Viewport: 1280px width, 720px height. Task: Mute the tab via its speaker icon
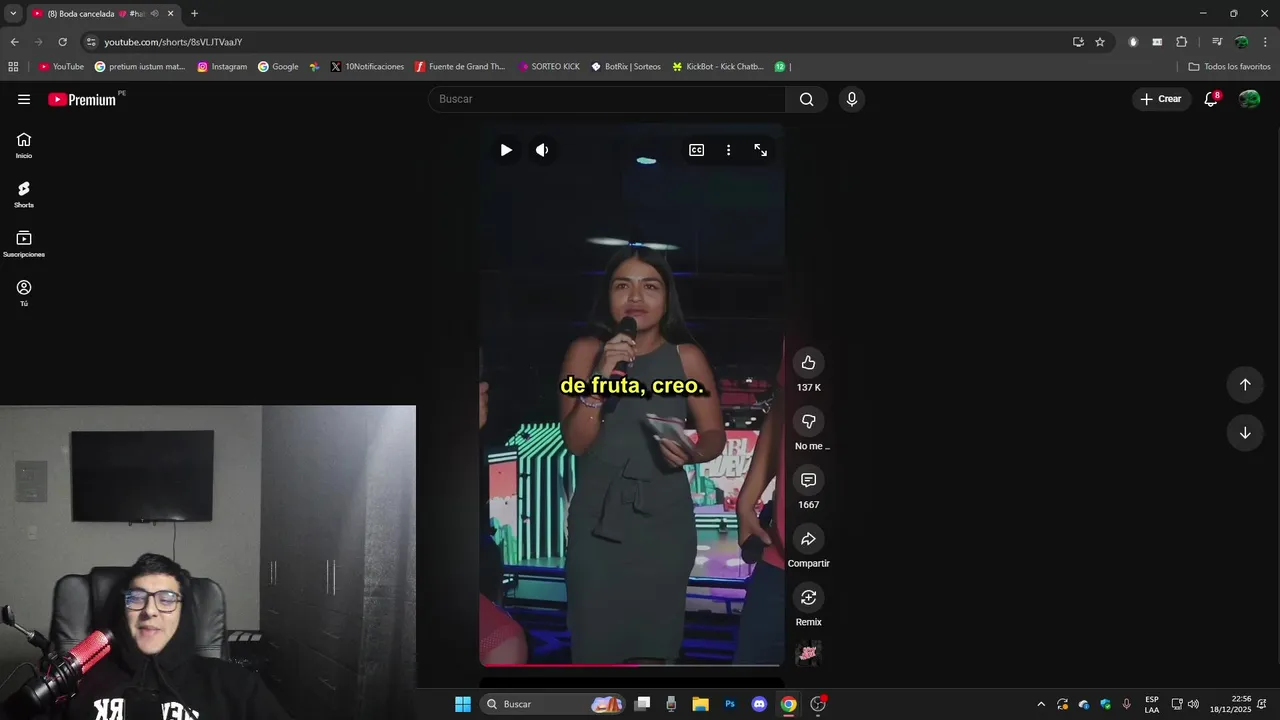(154, 14)
